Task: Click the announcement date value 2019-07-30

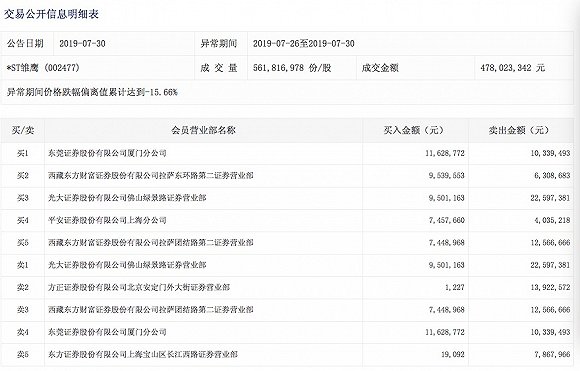Action: coord(82,44)
